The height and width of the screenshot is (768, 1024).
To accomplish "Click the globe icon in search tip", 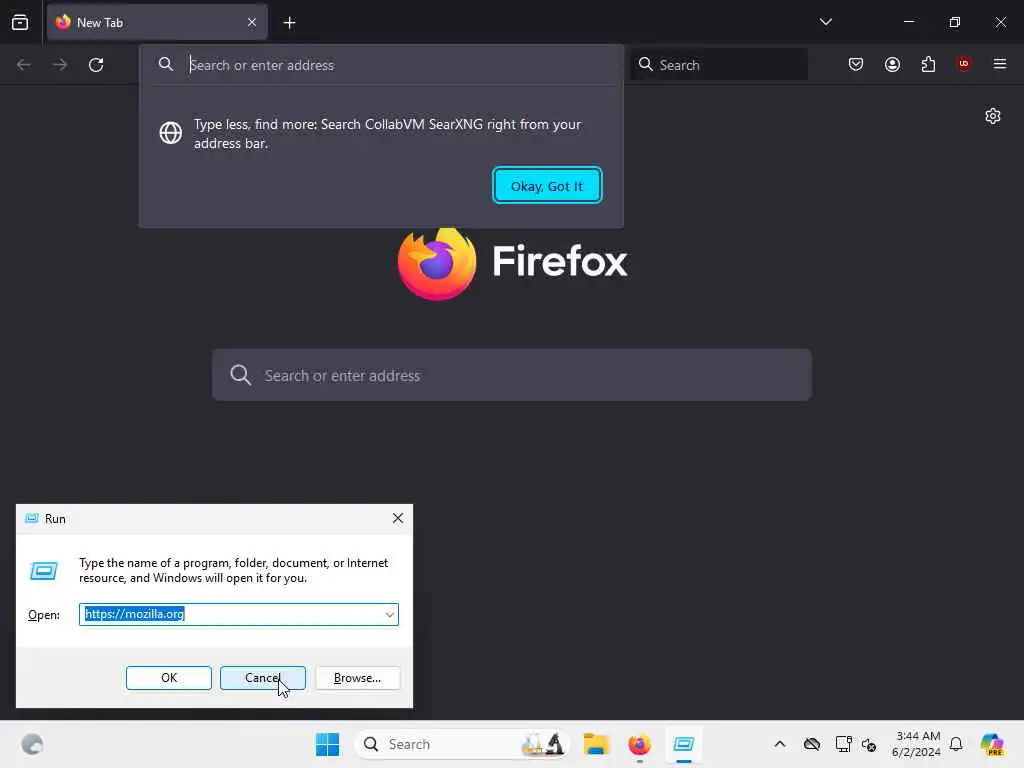I will coord(170,133).
